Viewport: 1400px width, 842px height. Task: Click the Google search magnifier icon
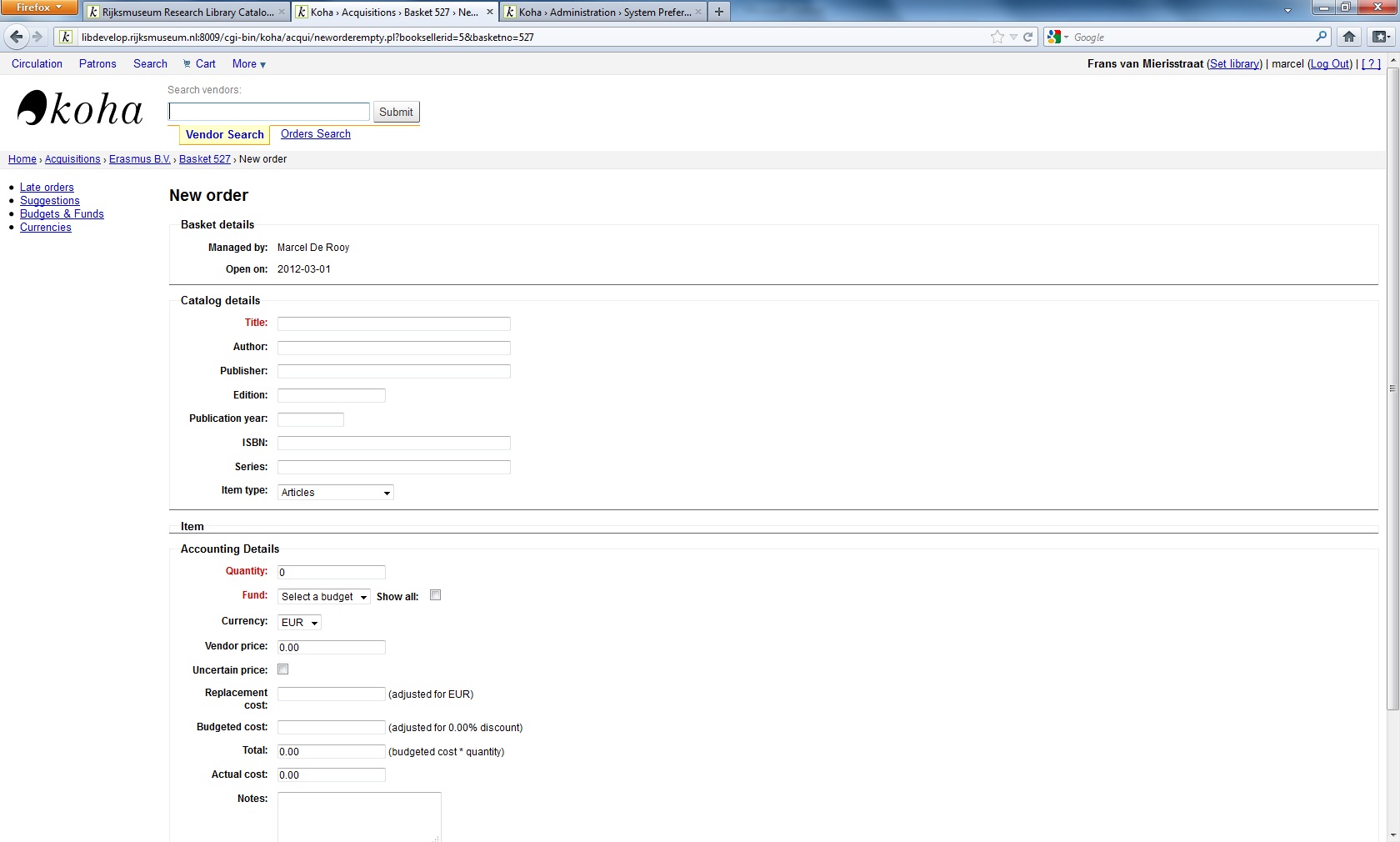click(1321, 37)
